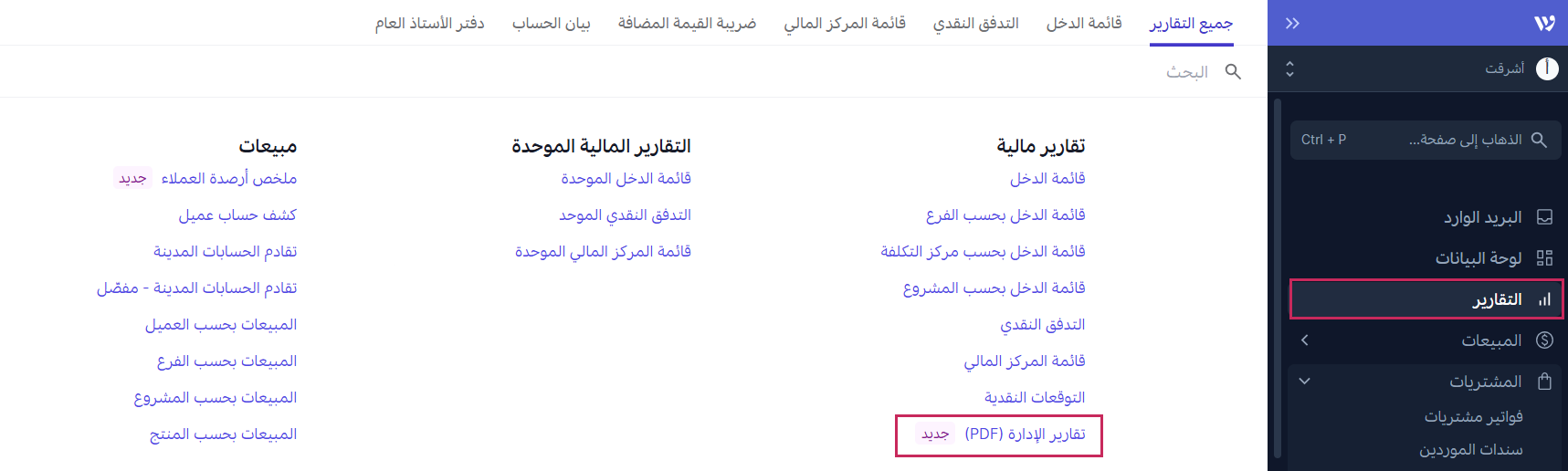1568x471 pixels.
Task: Click the Sales (المبيعات) dollar icon
Action: [x=1544, y=340]
